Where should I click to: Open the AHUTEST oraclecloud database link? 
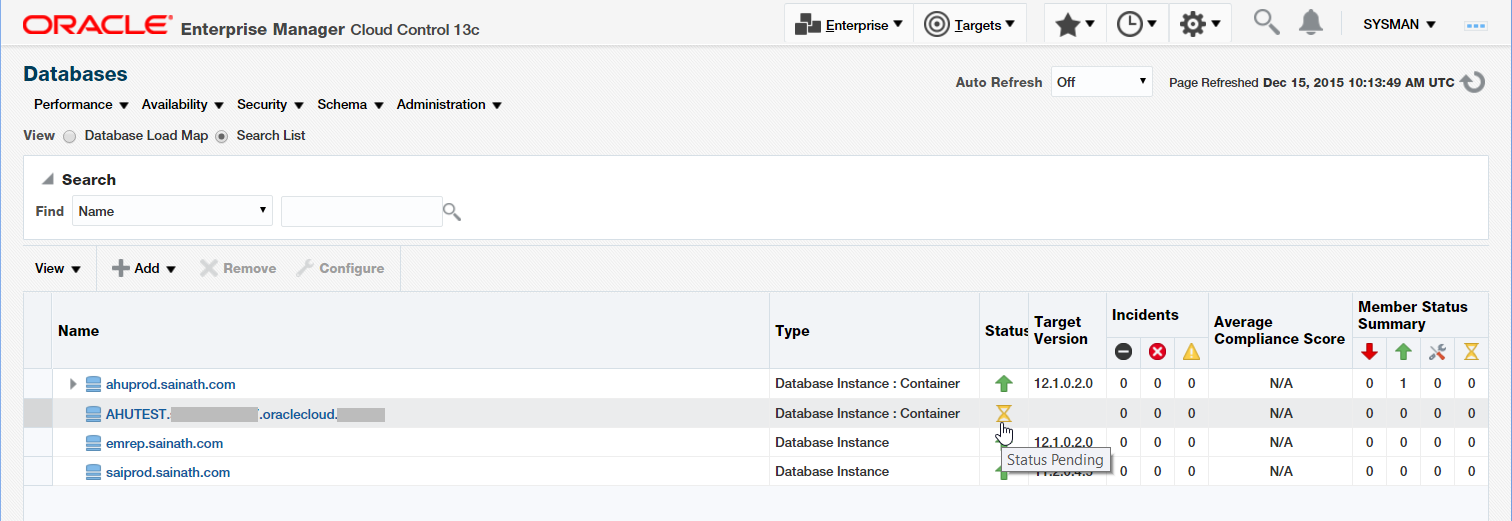click(x=245, y=414)
